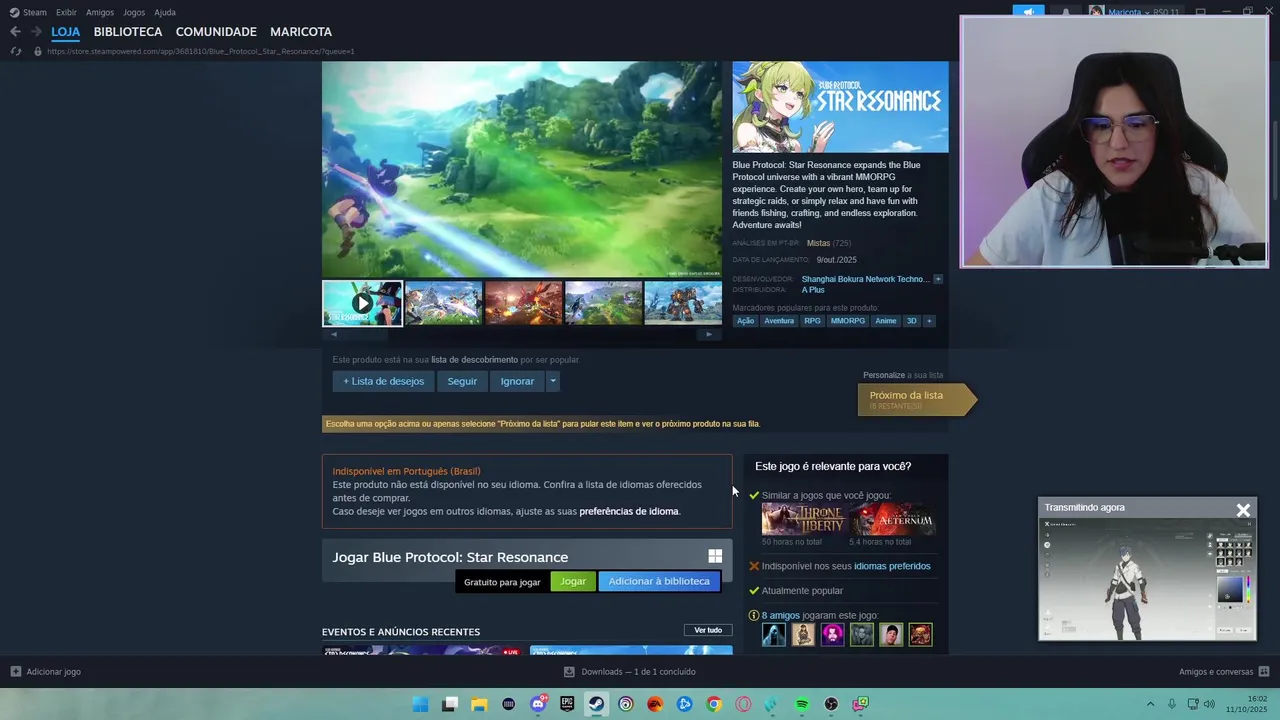Select the 3D tag
Viewport: 1280px width, 720px height.
[911, 321]
